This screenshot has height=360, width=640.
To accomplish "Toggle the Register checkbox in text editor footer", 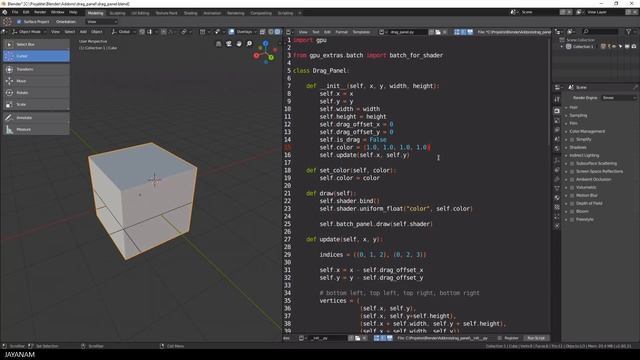I will coord(500,338).
